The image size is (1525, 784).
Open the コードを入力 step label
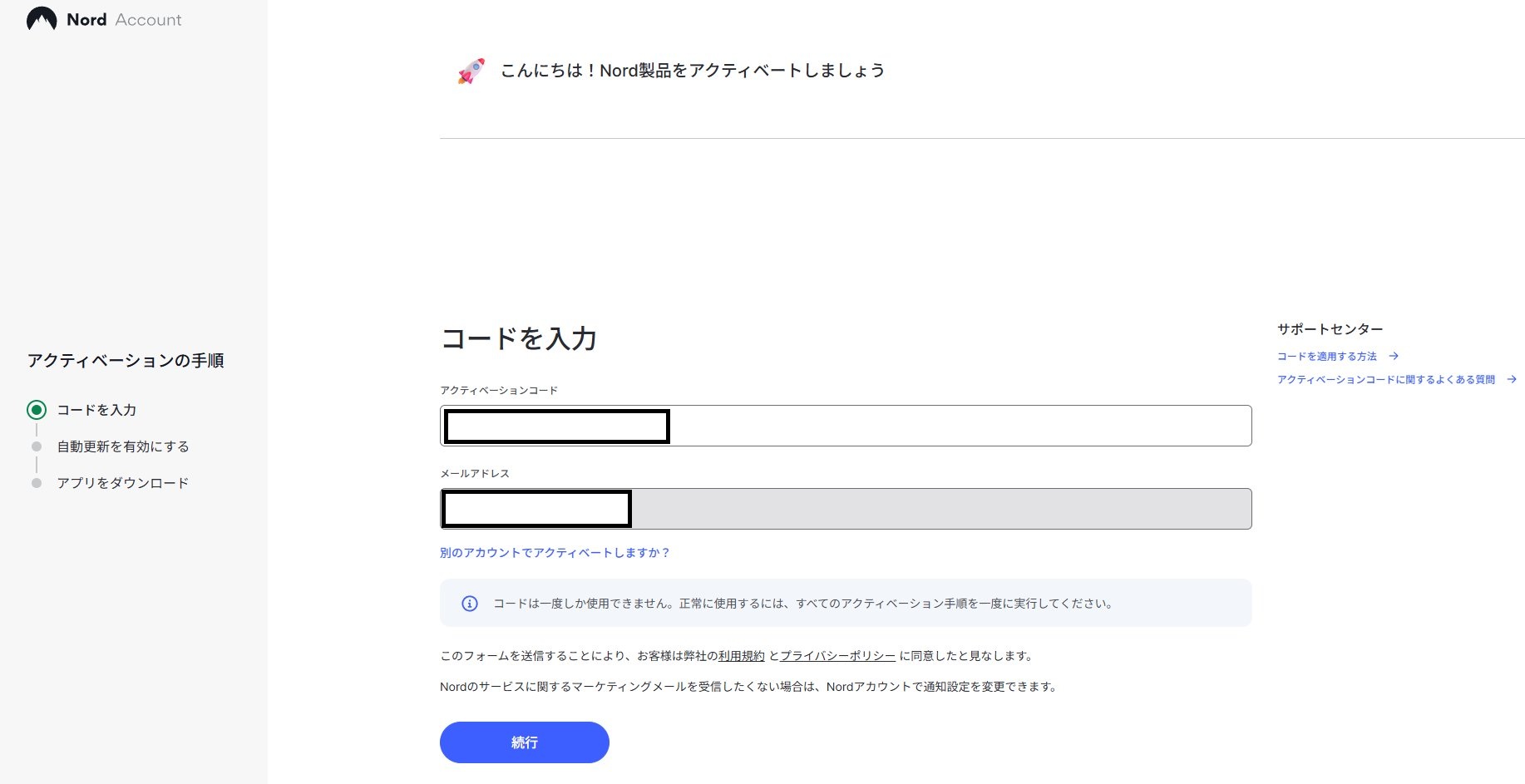pyautogui.click(x=96, y=410)
